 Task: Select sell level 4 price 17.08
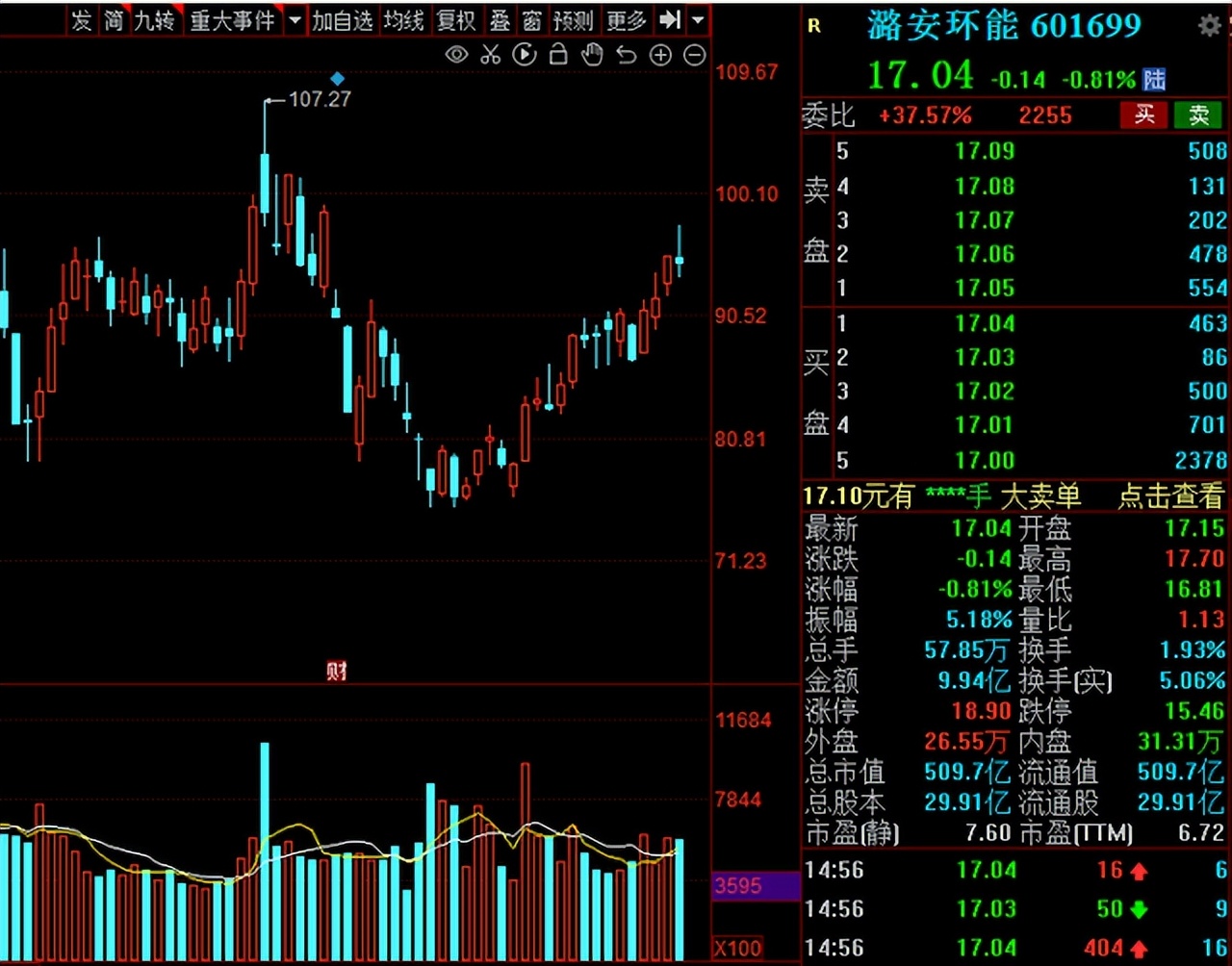click(x=985, y=186)
